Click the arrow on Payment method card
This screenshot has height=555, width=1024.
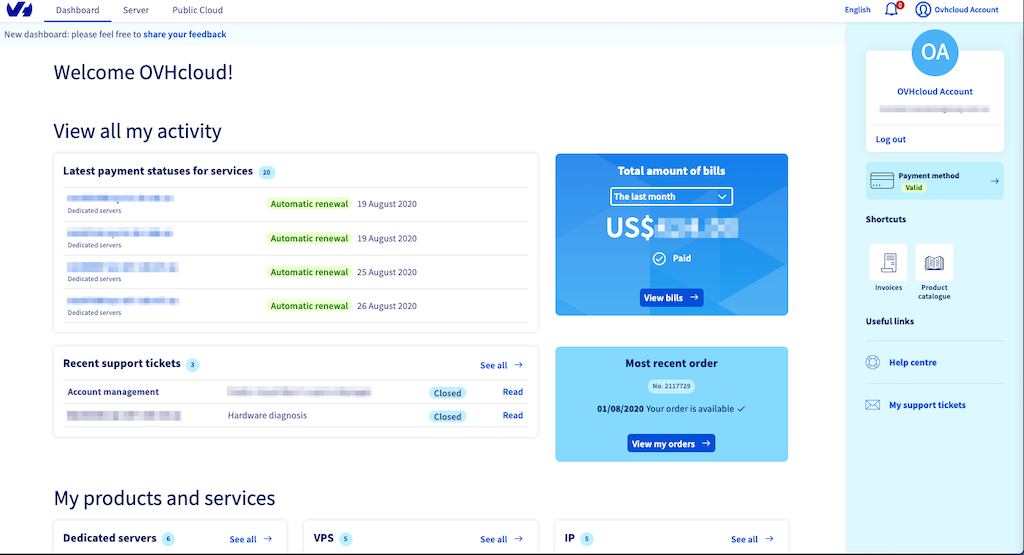click(x=994, y=181)
